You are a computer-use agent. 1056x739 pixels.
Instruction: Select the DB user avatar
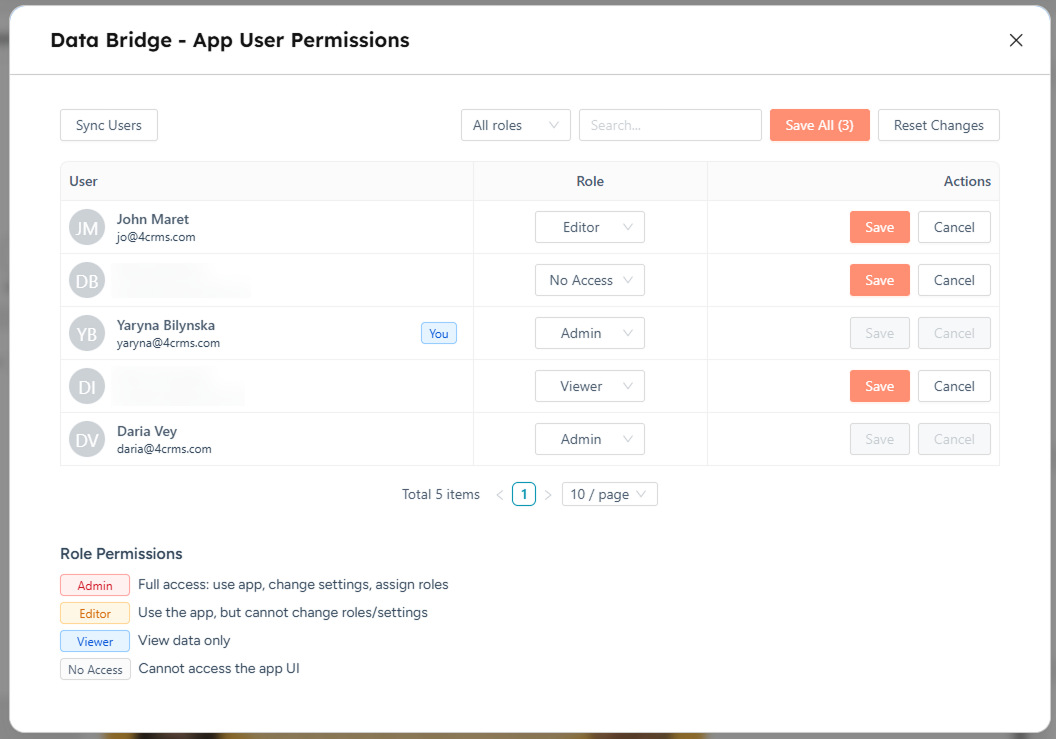(x=86, y=280)
